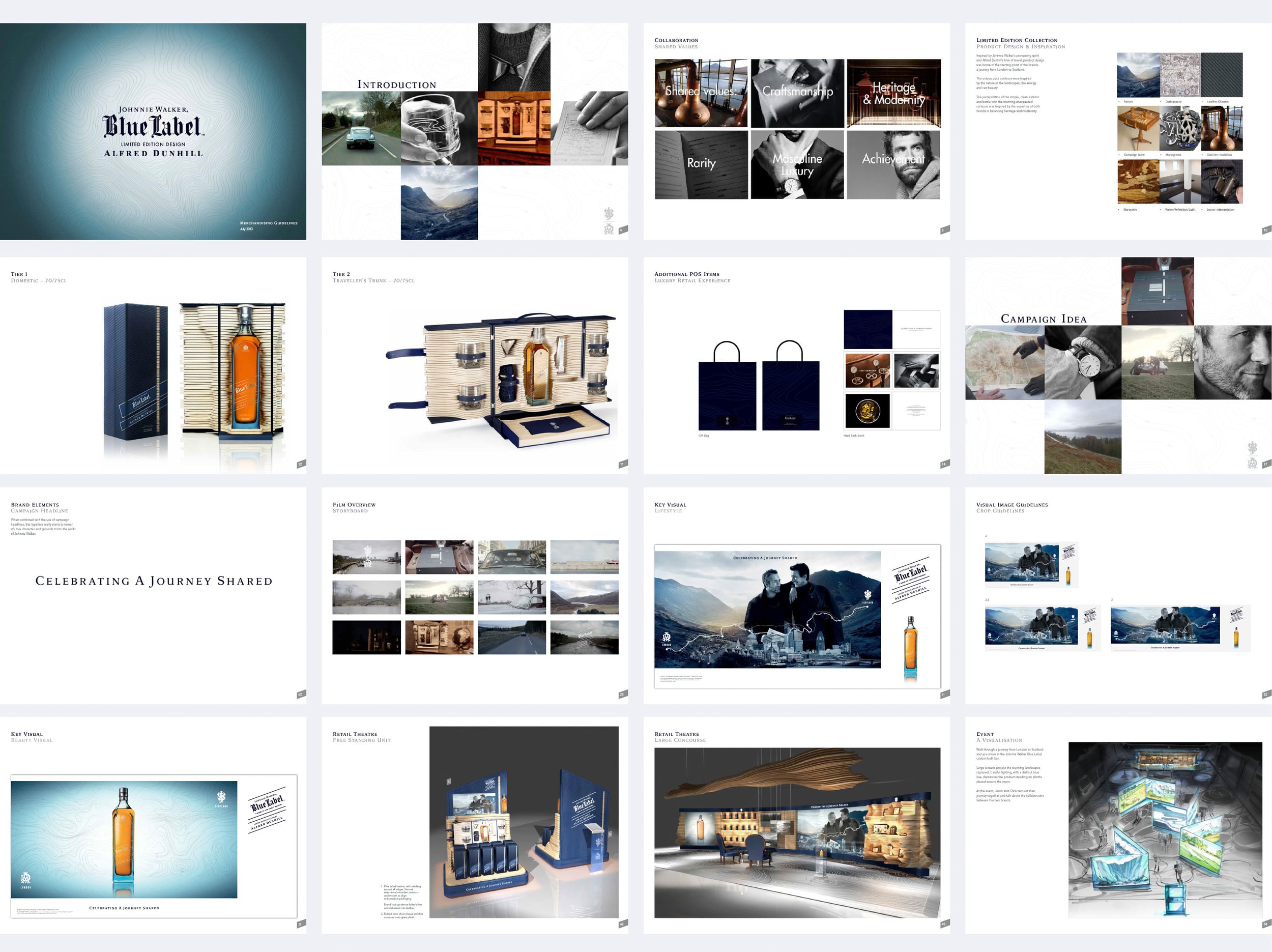
Task: Click the 'Tier 1' slide title
Action: pyautogui.click(x=19, y=274)
